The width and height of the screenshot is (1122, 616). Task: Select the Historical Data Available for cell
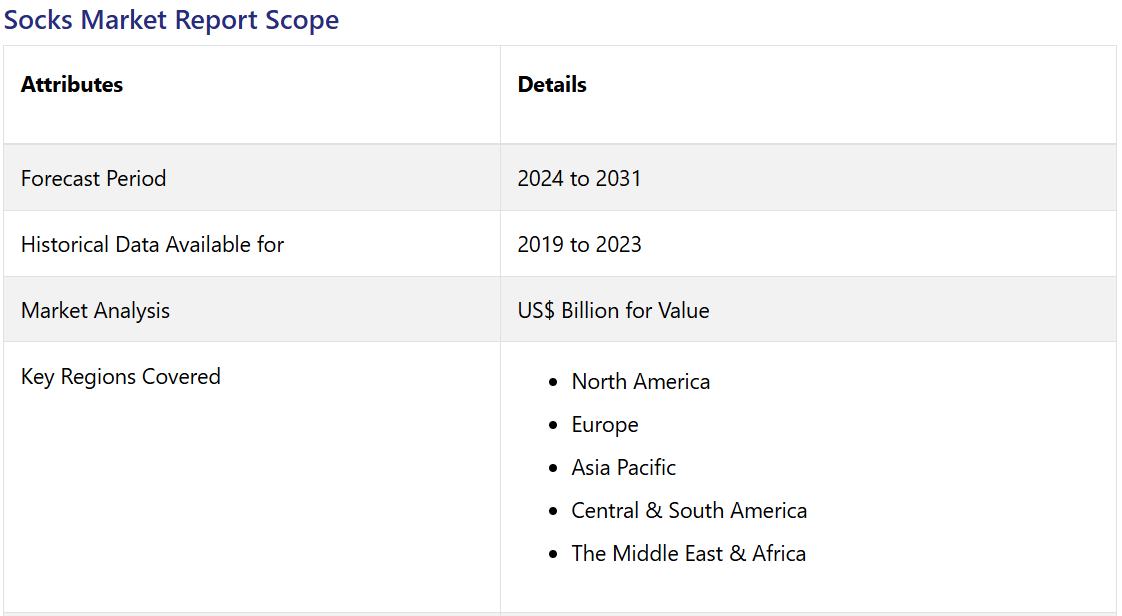click(x=152, y=245)
